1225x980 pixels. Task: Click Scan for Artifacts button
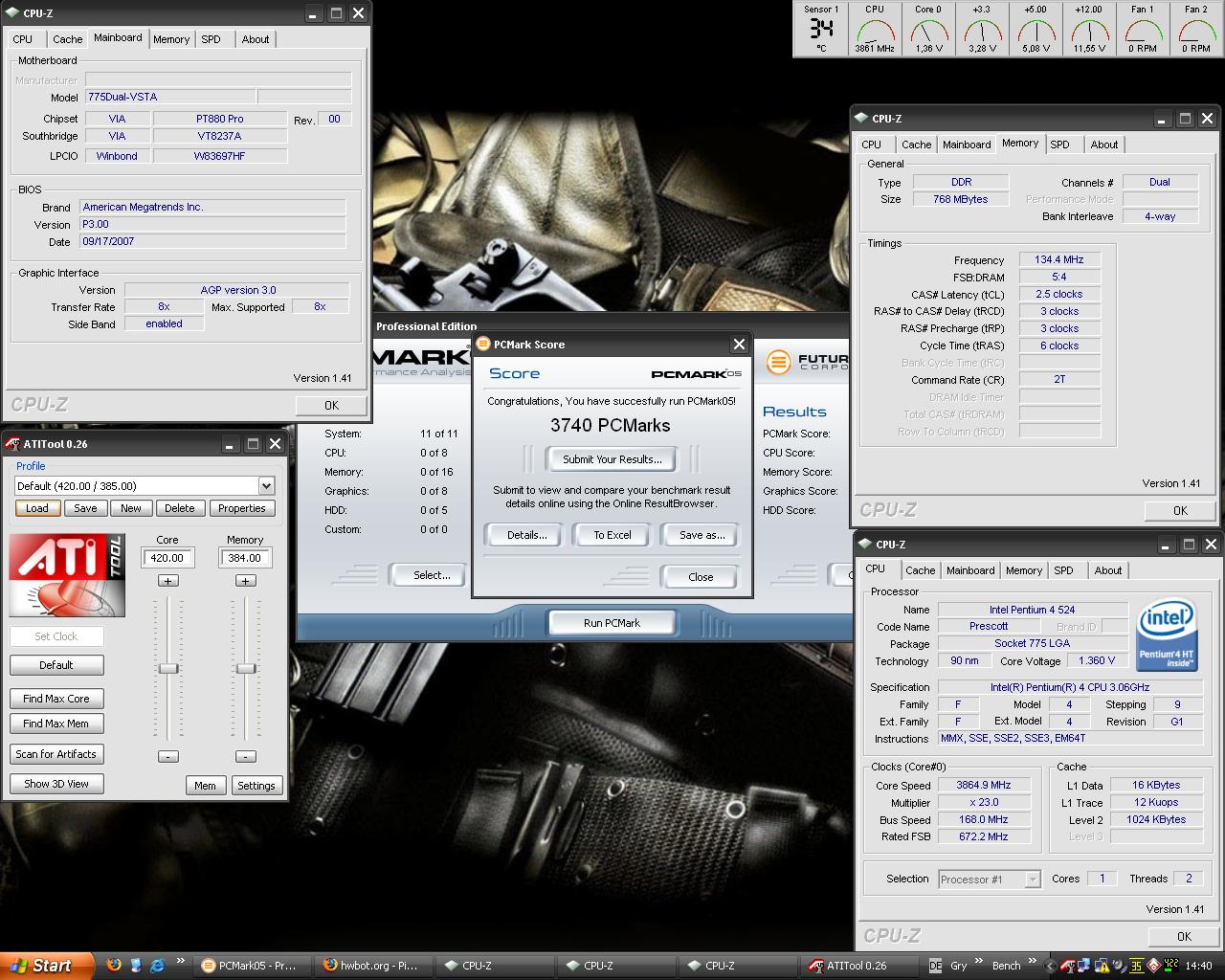(56, 754)
